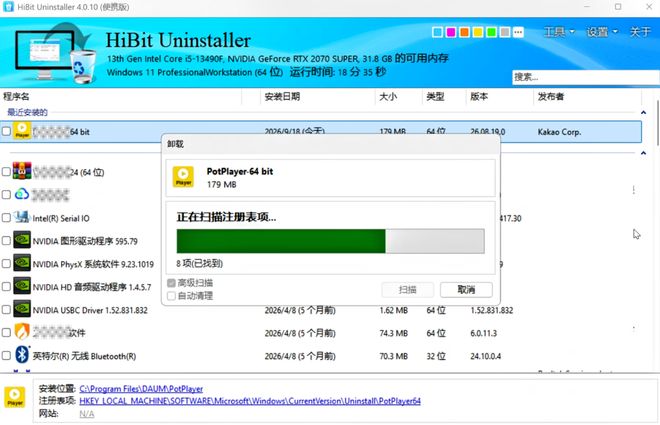This screenshot has width=660, height=425.
Task: Click the 8 项(已找到) status text
Action: click(200, 263)
